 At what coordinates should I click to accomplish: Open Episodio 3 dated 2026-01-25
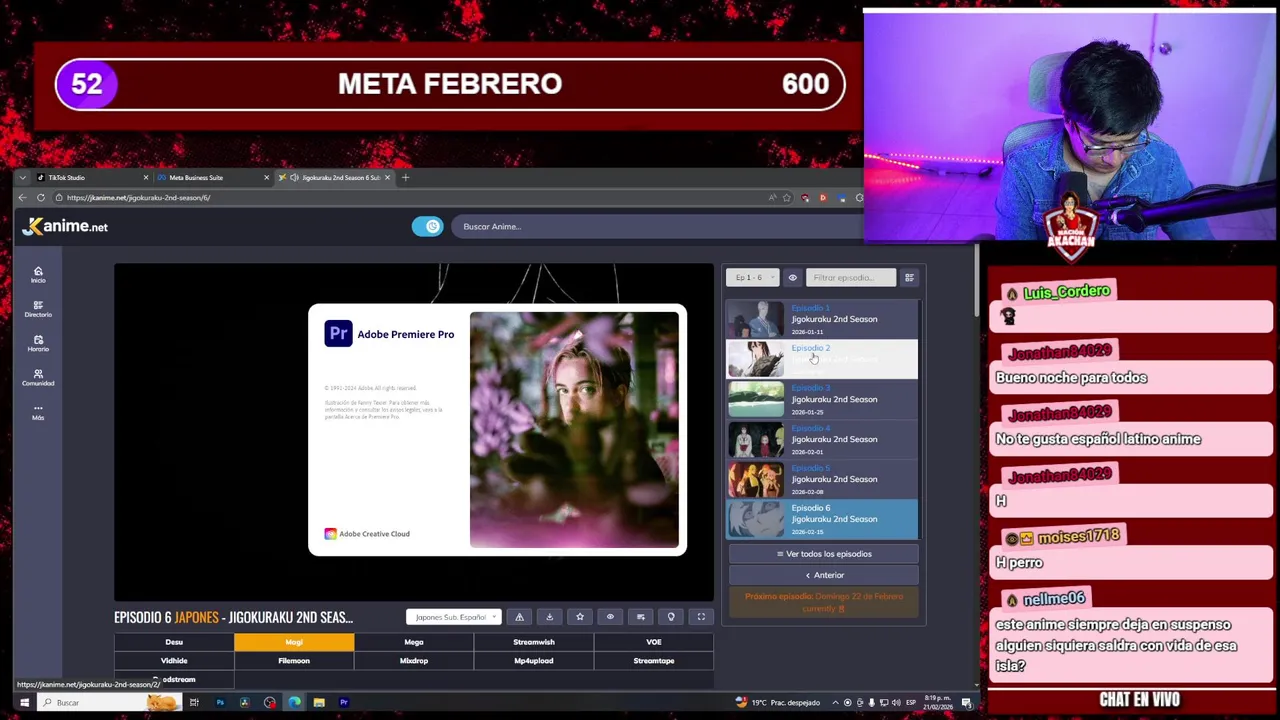point(822,399)
